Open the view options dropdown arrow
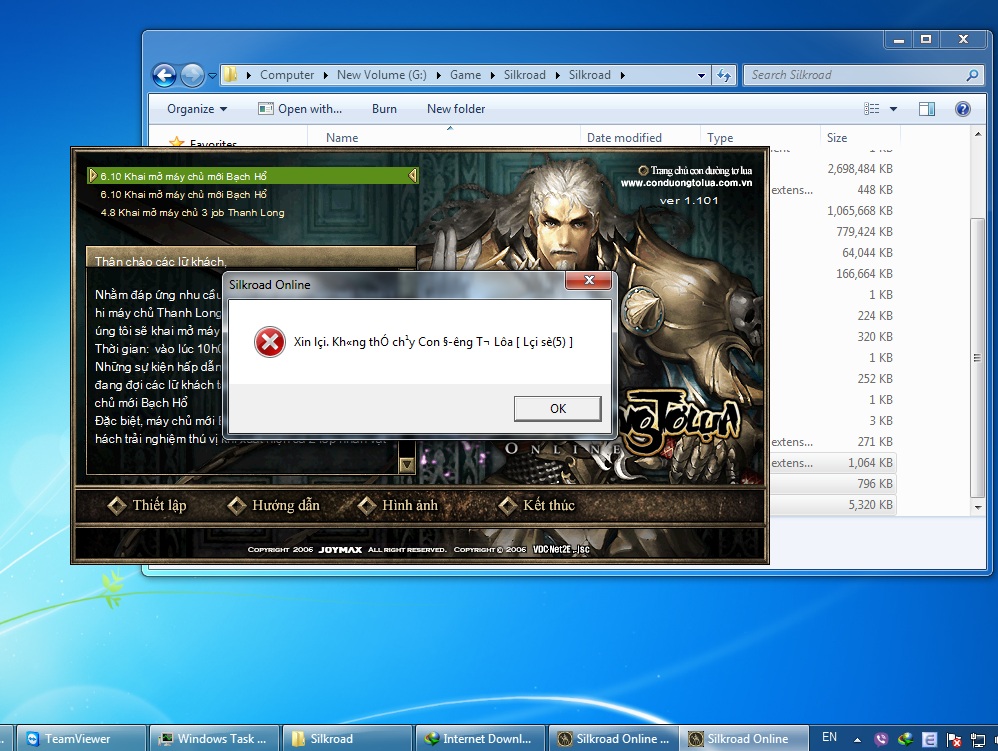Viewport: 998px width, 751px height. click(893, 109)
